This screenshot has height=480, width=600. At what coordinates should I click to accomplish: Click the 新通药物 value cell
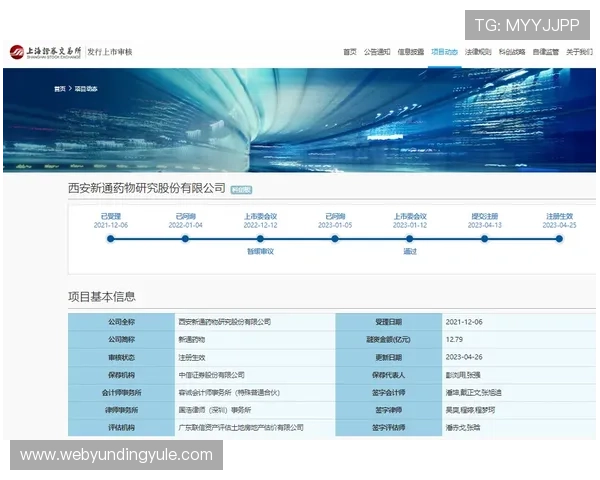click(255, 340)
